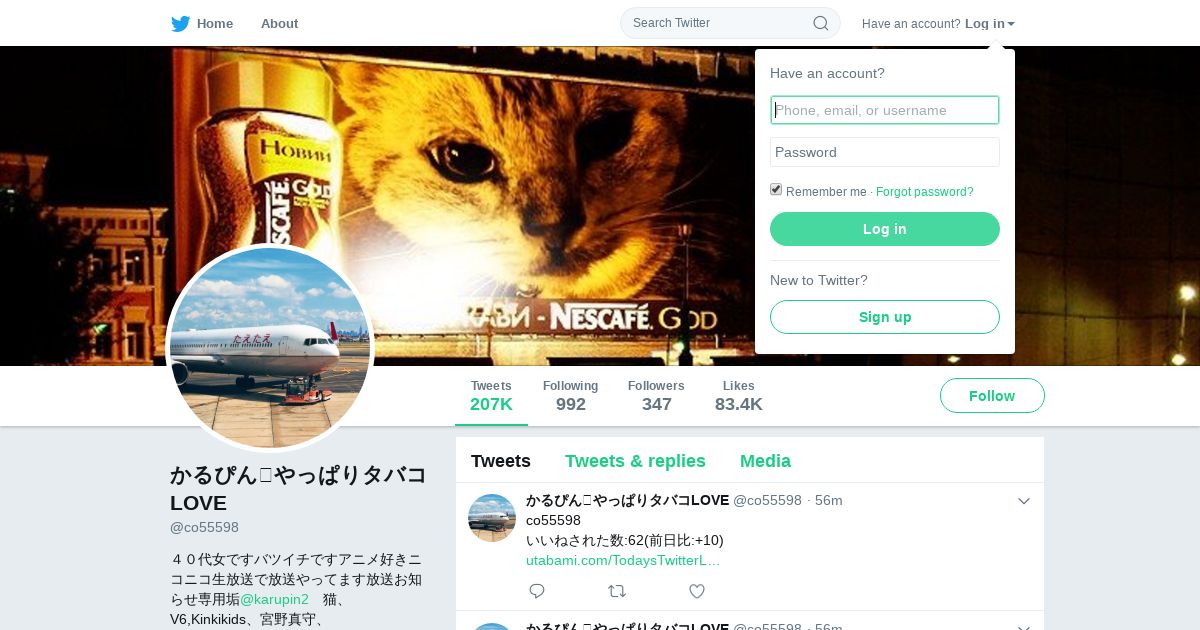Toggle the Remember me checkbox
Screen dimensions: 1200x630
(x=776, y=189)
